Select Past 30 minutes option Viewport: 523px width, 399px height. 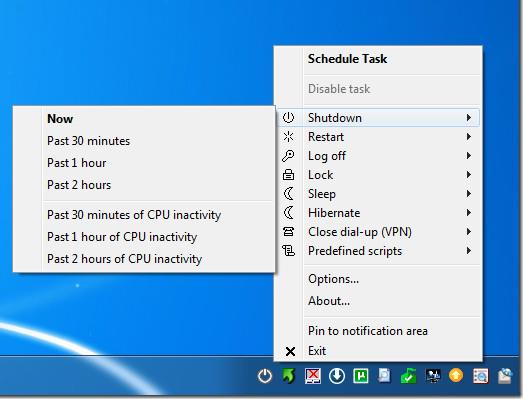[88, 141]
